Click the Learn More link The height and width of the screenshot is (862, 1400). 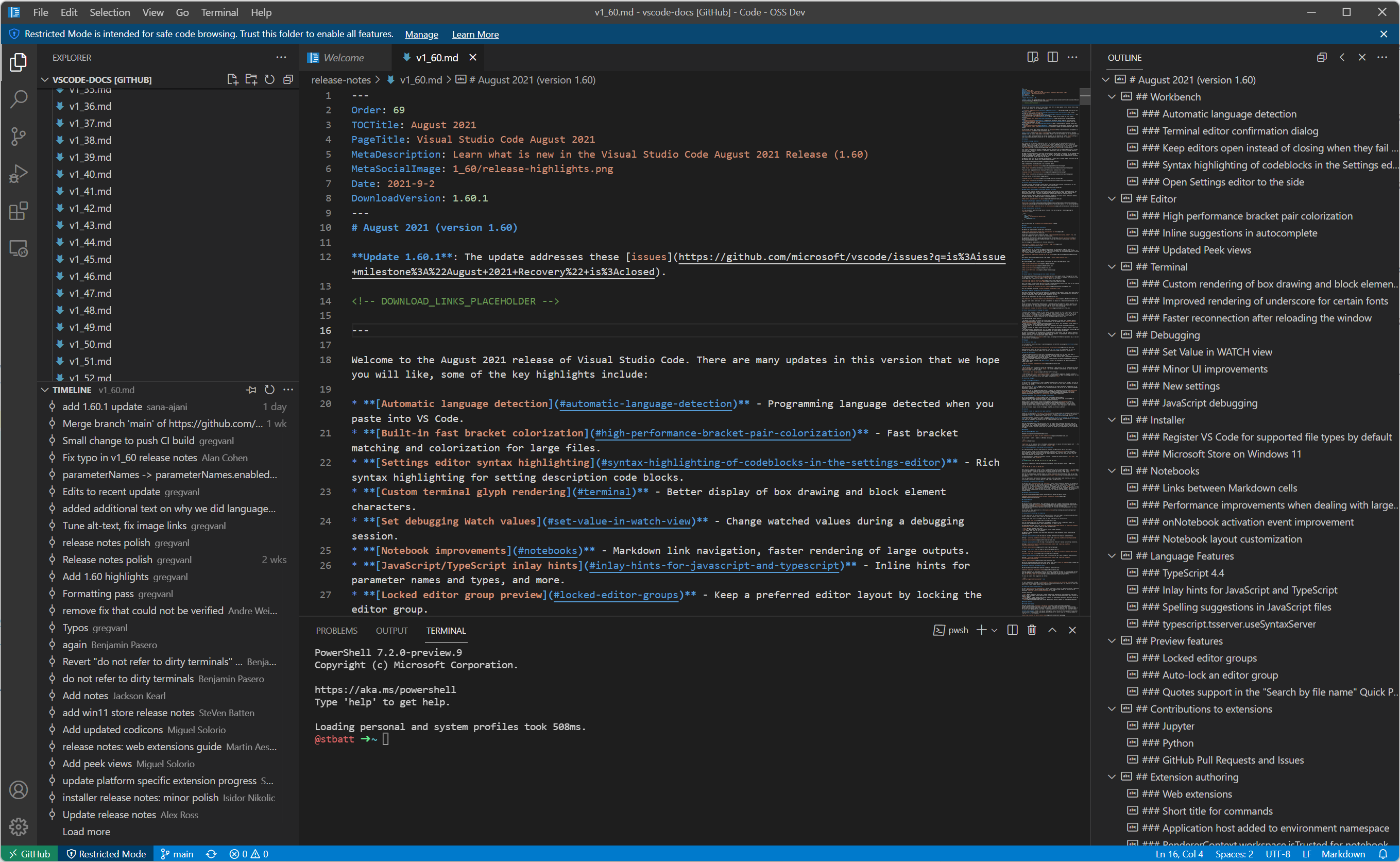pos(474,33)
